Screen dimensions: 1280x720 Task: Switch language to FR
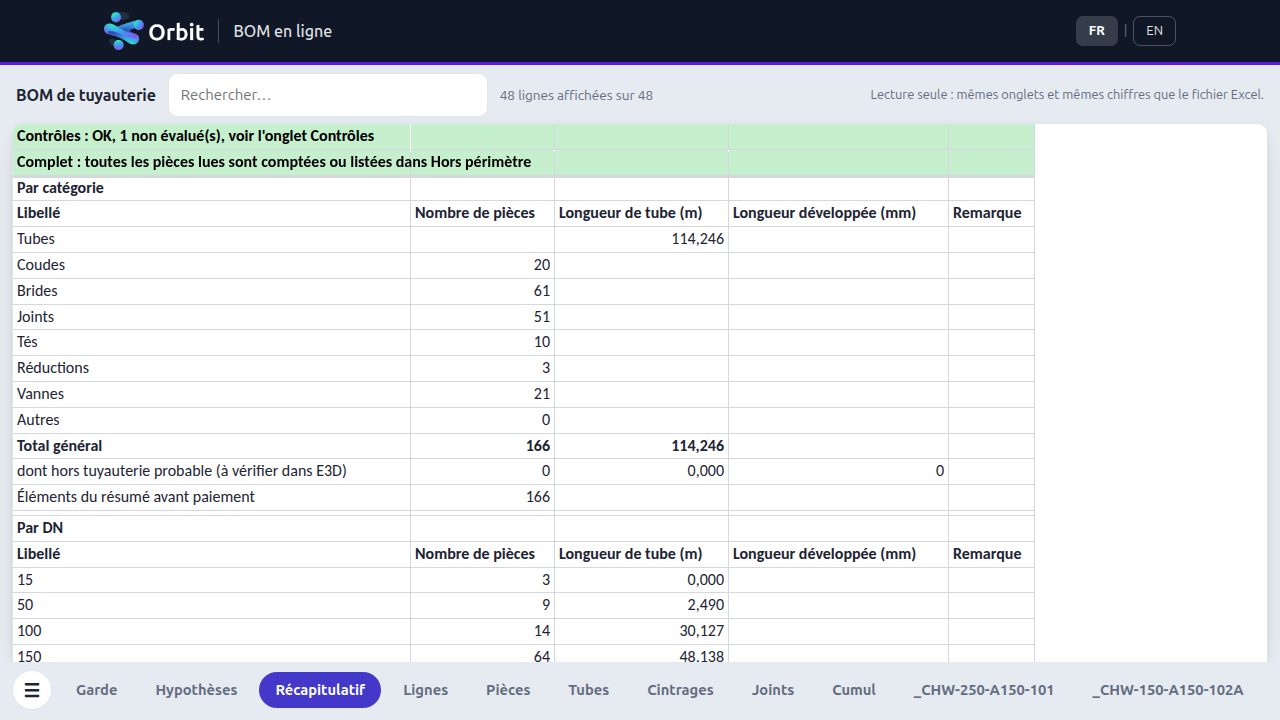pos(1097,31)
